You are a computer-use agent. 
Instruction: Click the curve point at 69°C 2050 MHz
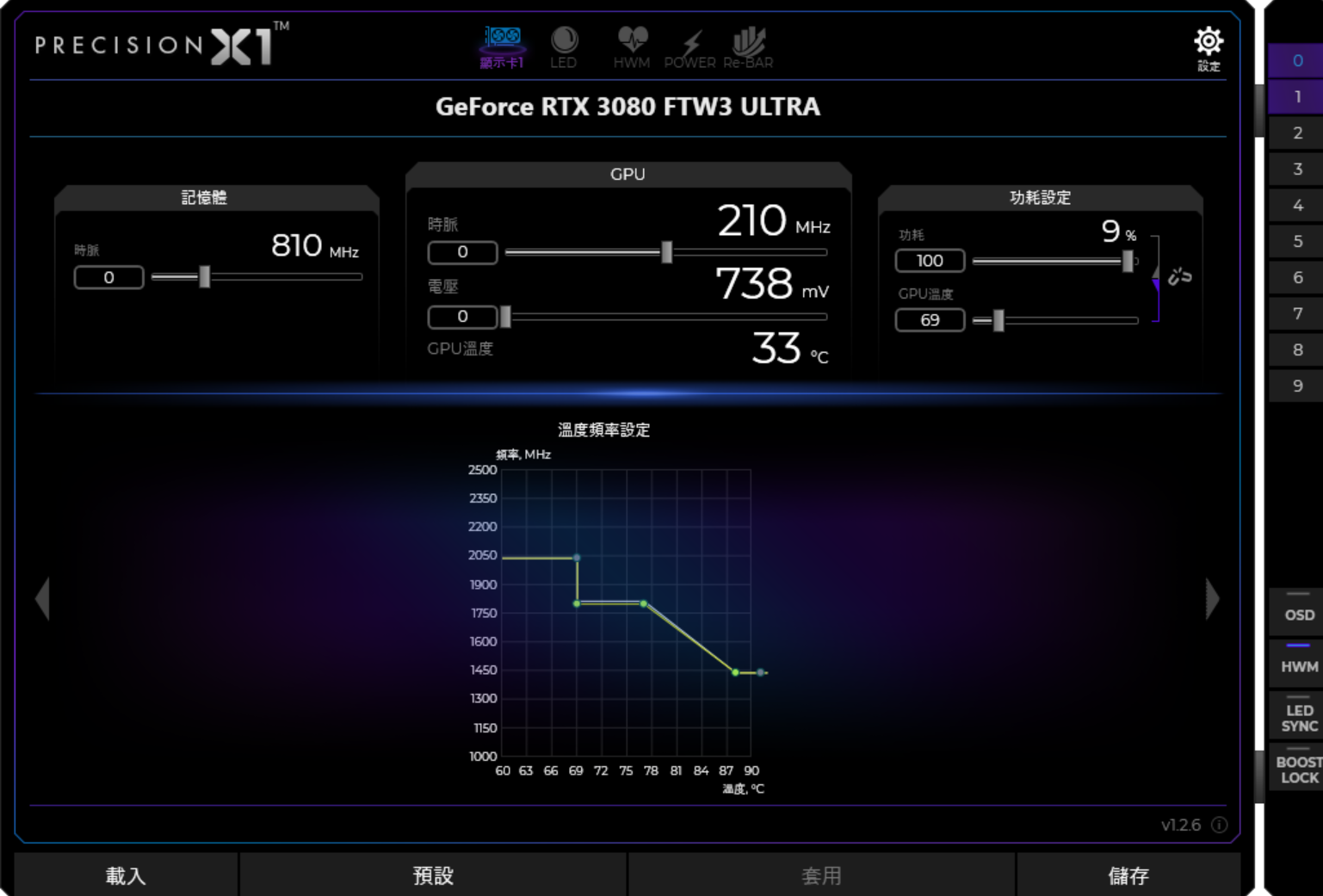pyautogui.click(x=577, y=558)
